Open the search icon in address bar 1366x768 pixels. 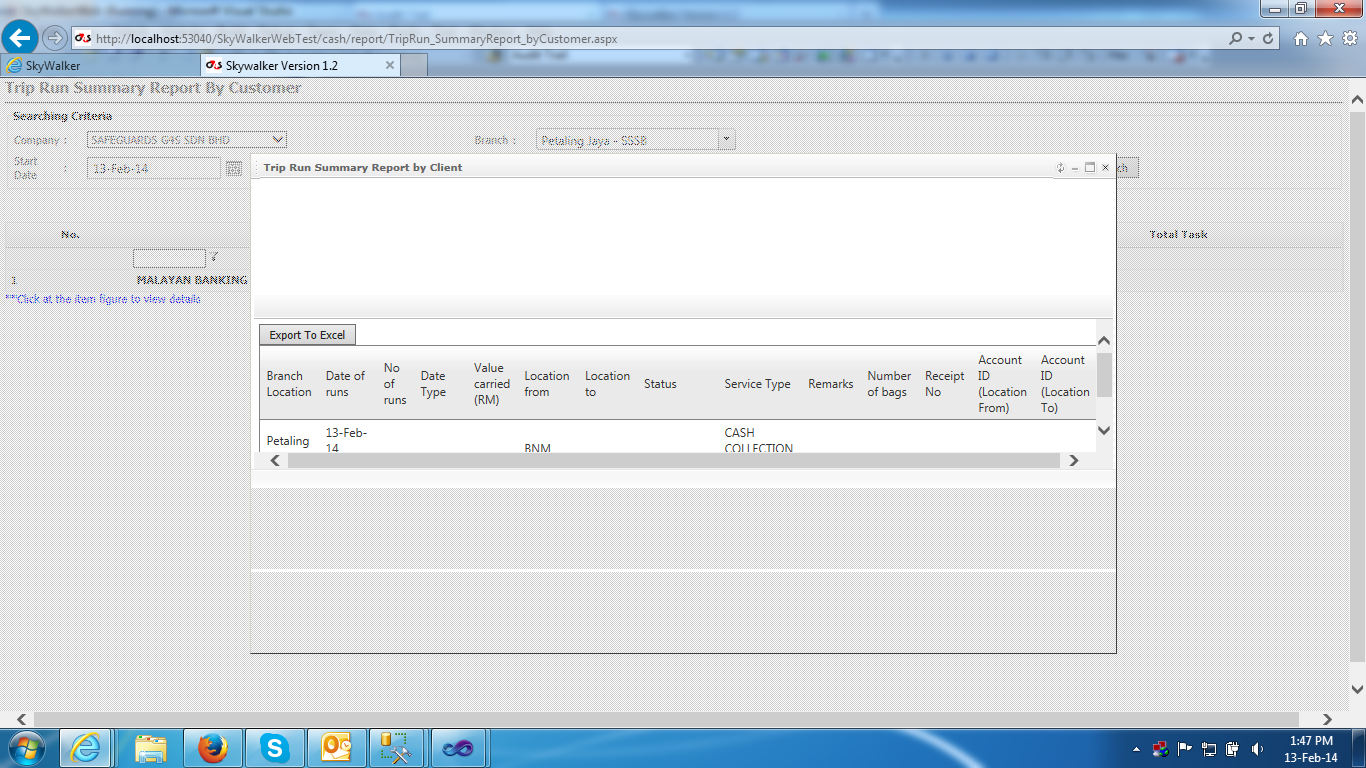(1236, 38)
